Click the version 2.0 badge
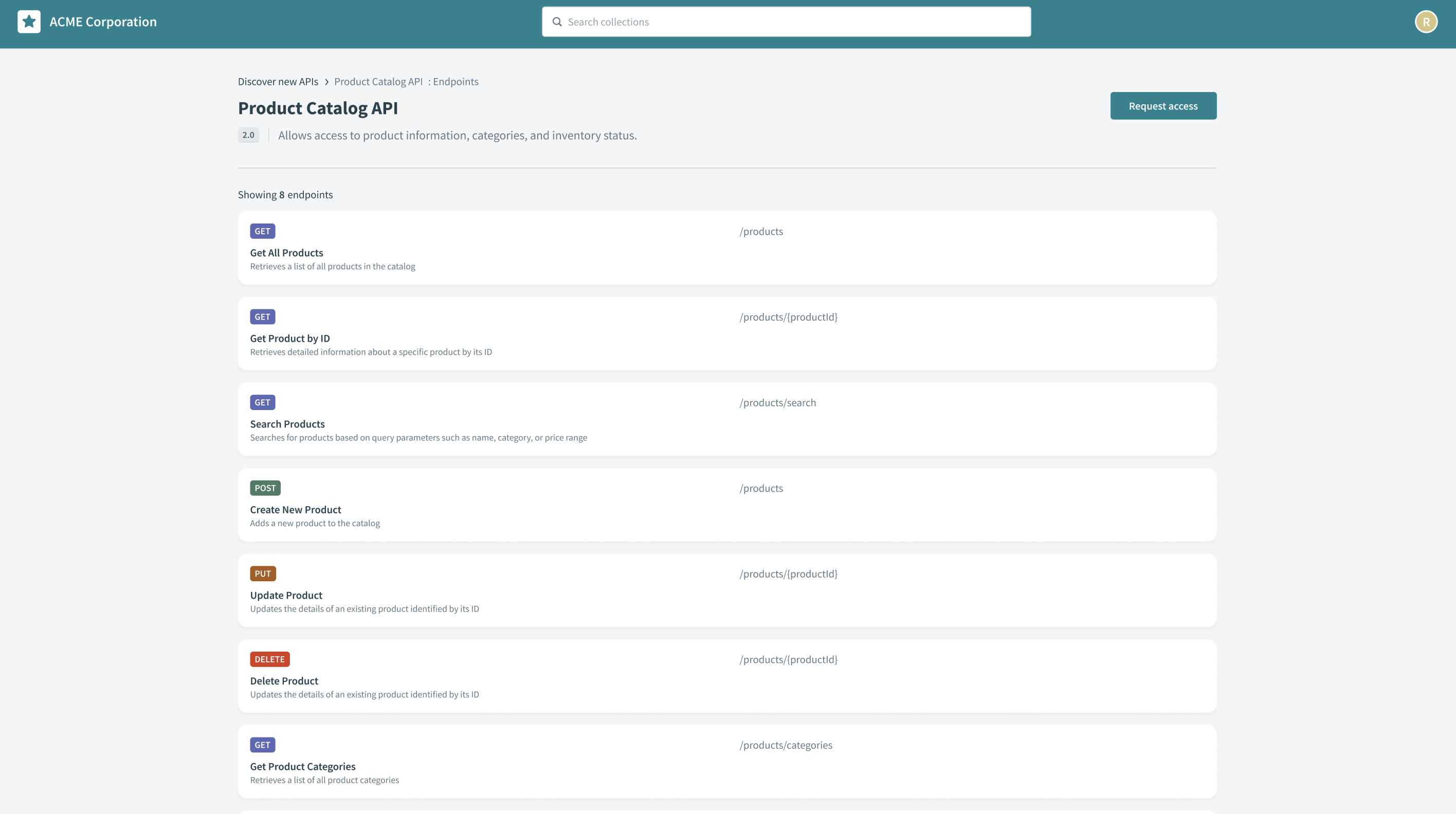The width and height of the screenshot is (1456, 814). pos(248,135)
